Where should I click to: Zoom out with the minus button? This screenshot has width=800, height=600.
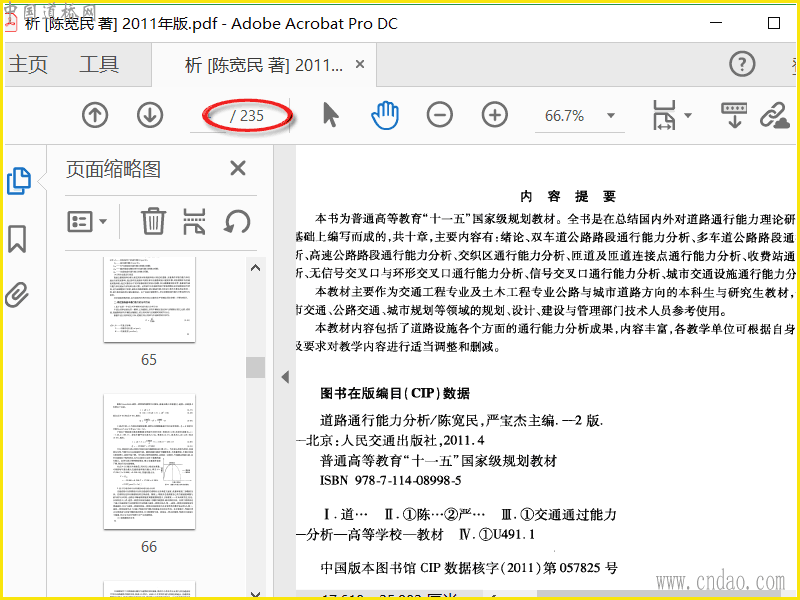pyautogui.click(x=440, y=115)
